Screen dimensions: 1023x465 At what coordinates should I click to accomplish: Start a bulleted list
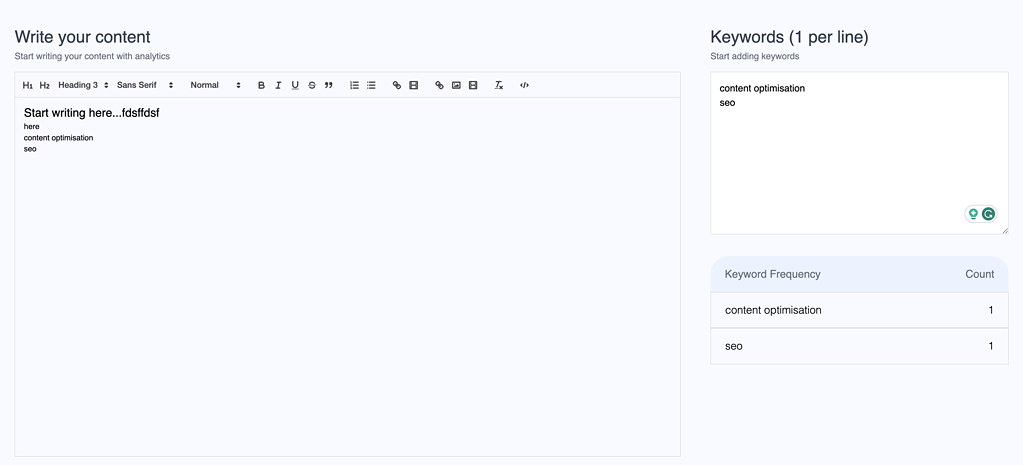pos(371,85)
